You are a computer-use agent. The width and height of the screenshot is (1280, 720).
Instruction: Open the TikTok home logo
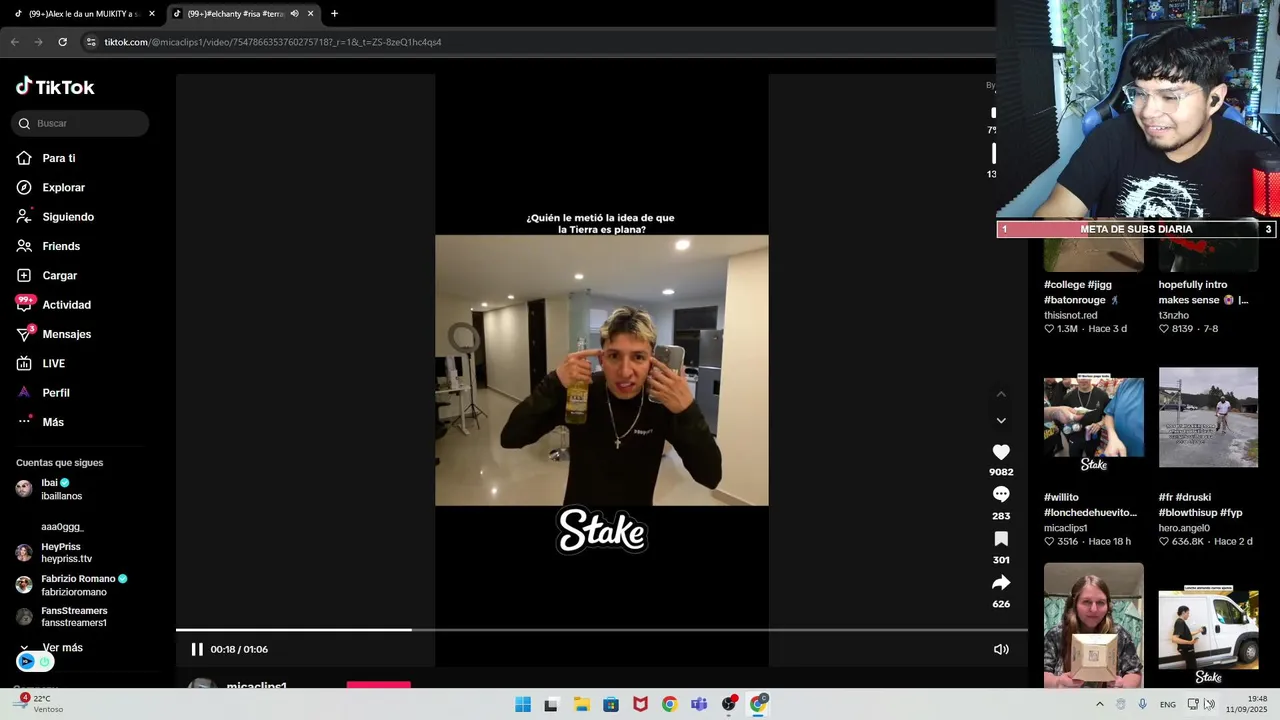55,87
